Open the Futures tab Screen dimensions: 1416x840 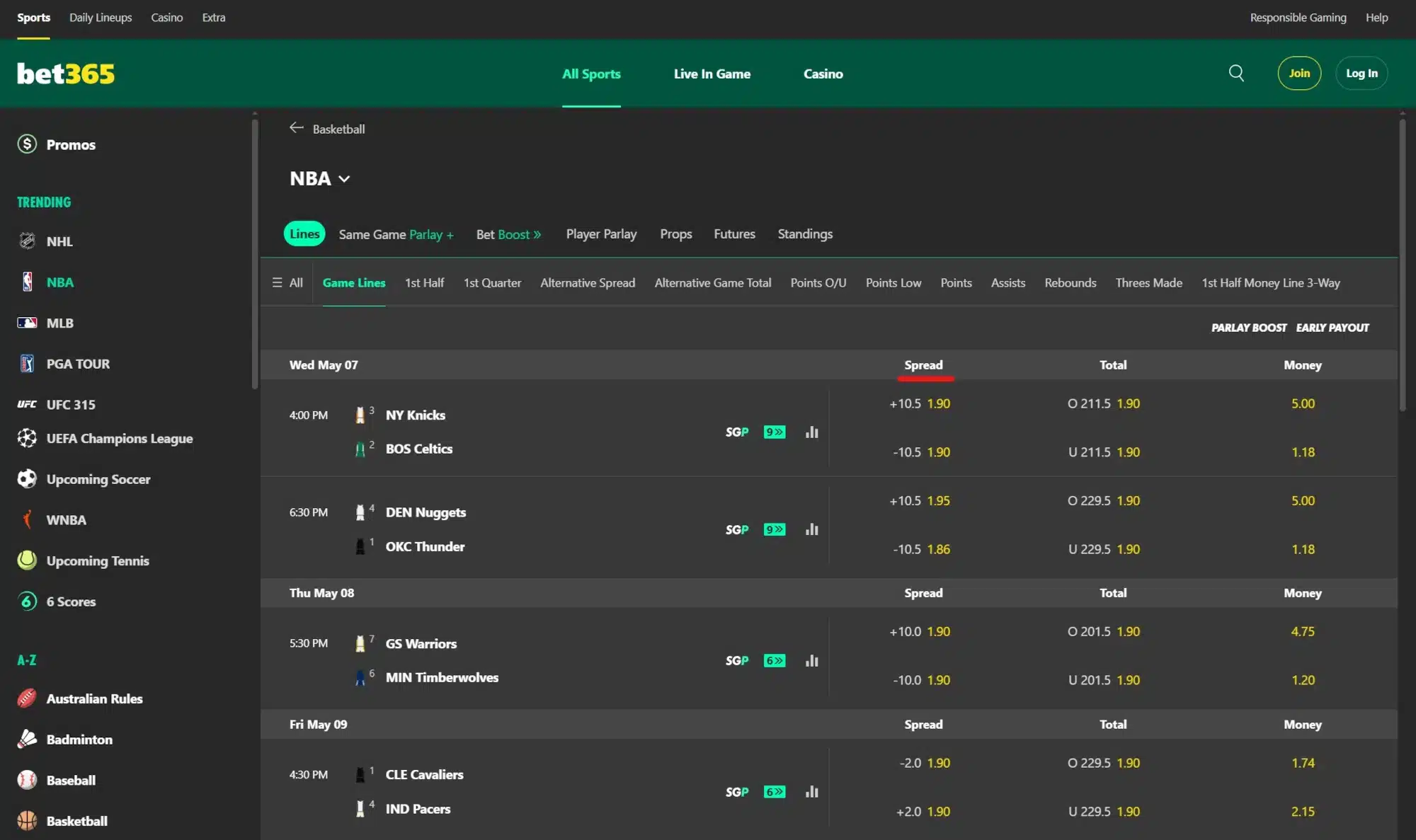734,234
